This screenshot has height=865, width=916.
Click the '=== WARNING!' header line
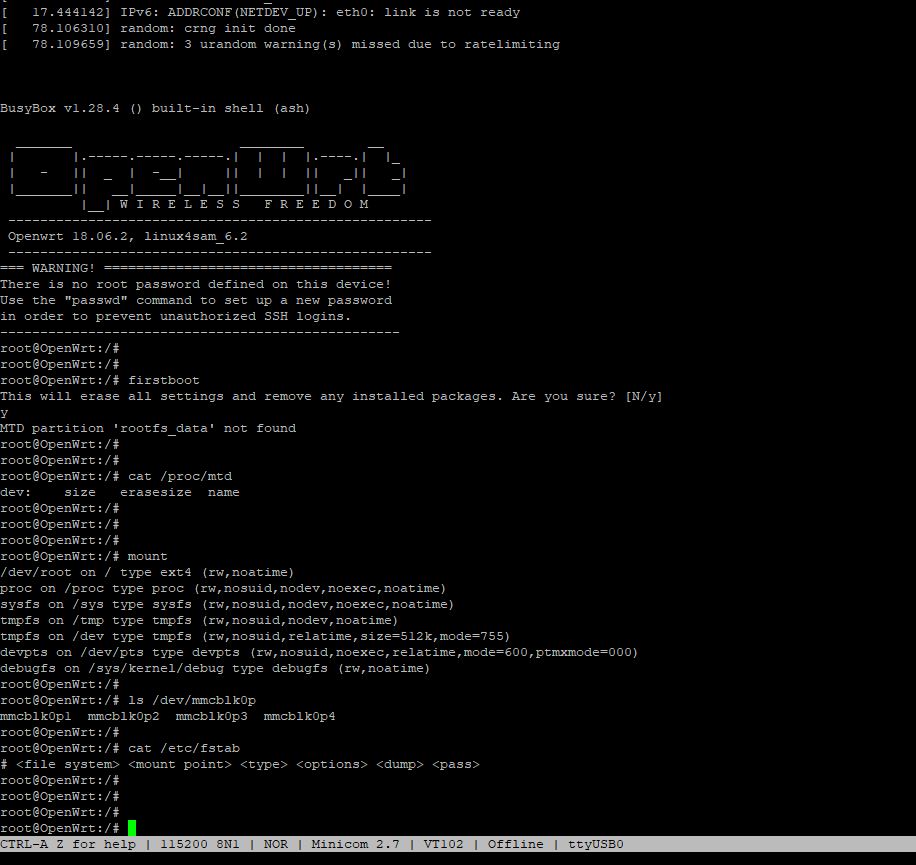tap(196, 268)
